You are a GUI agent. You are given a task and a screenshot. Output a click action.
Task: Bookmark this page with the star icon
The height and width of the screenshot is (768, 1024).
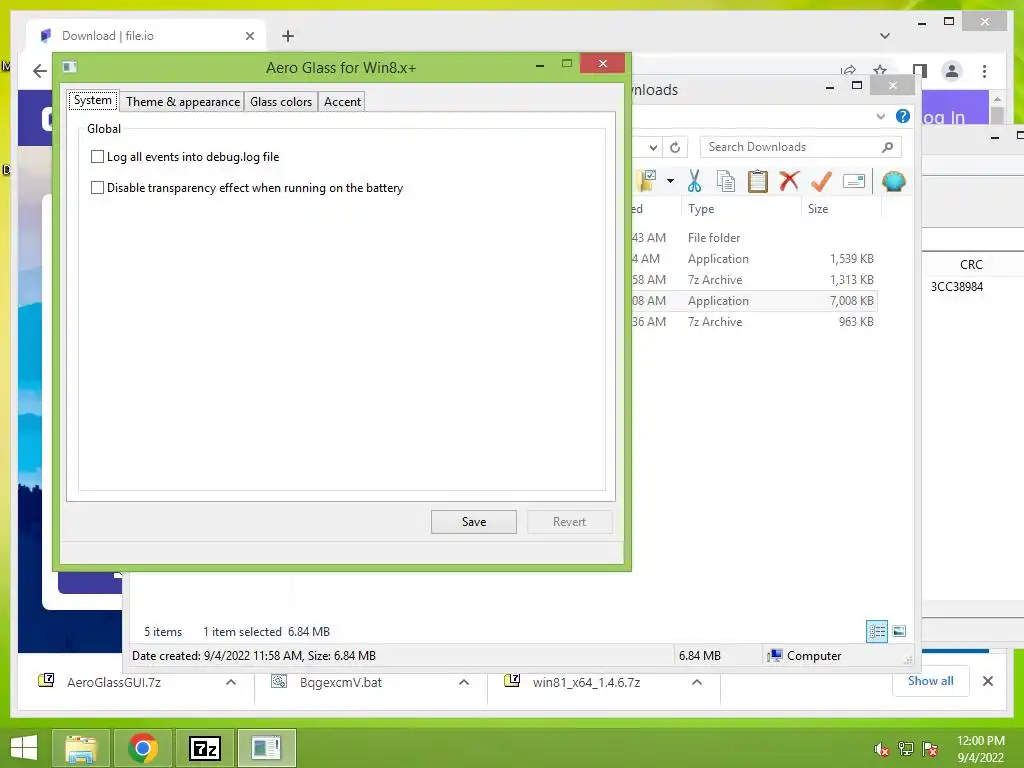tap(880, 70)
